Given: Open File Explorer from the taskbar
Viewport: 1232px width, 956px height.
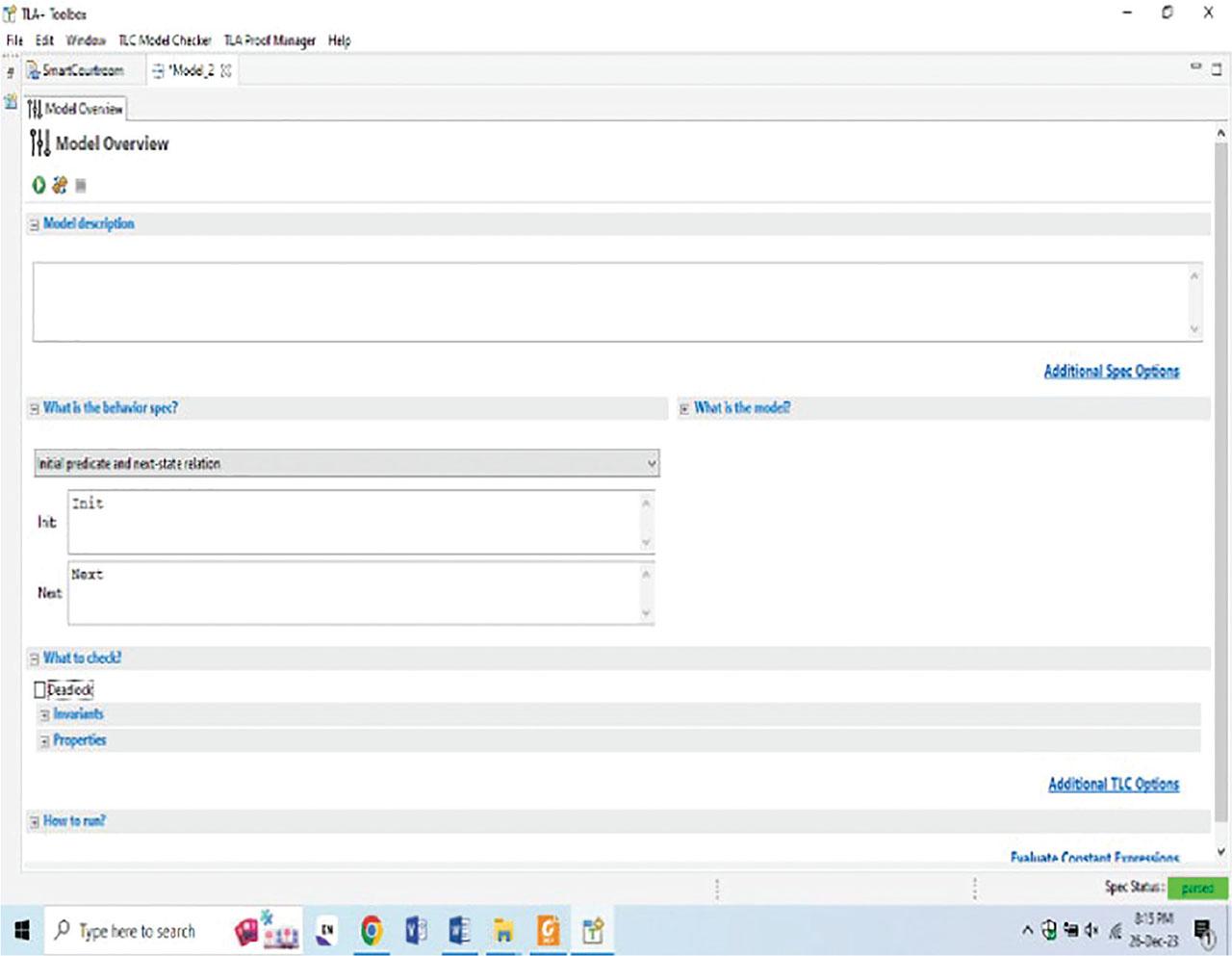Looking at the screenshot, I should coord(503,931).
